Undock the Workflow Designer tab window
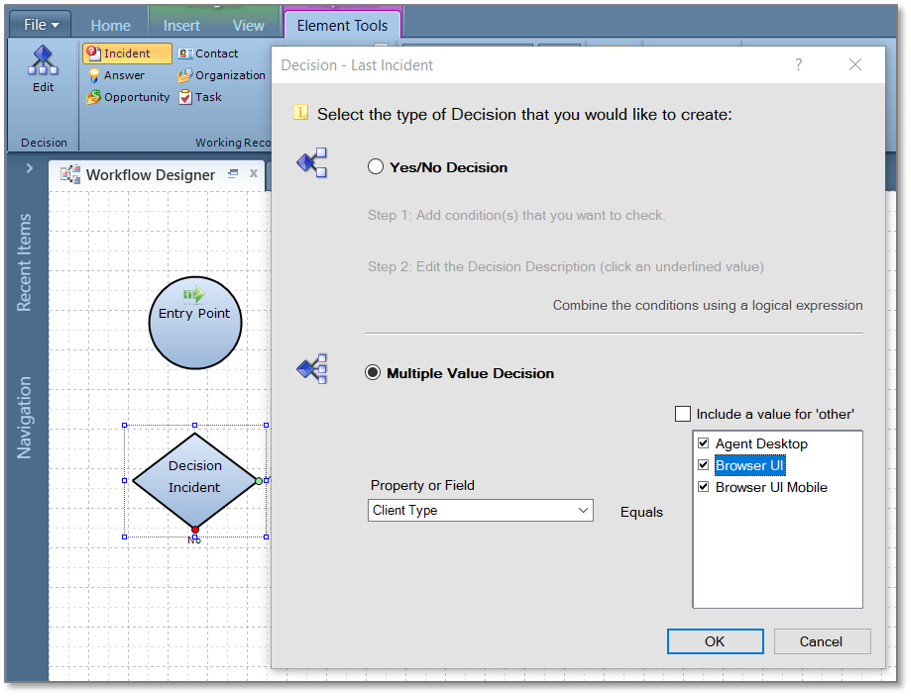Image resolution: width=911 pixels, height=696 pixels. 233,173
